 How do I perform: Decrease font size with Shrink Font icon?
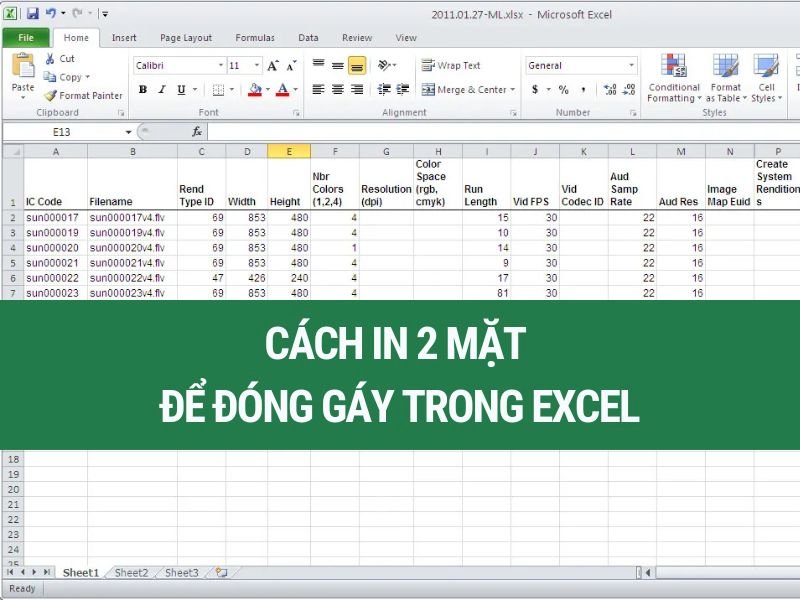[x=291, y=65]
